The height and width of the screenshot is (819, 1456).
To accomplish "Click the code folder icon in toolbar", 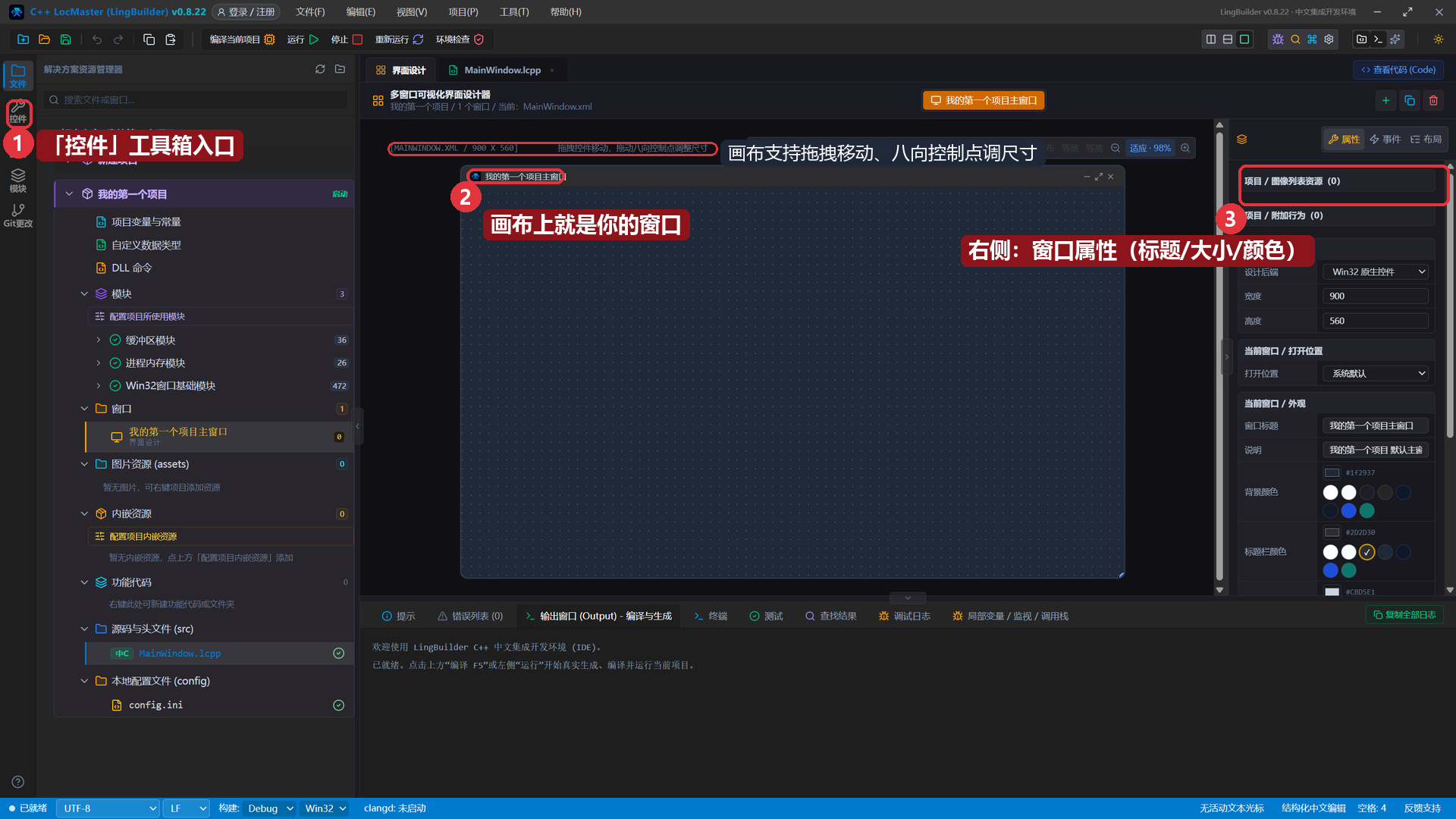I will pyautogui.click(x=1362, y=39).
